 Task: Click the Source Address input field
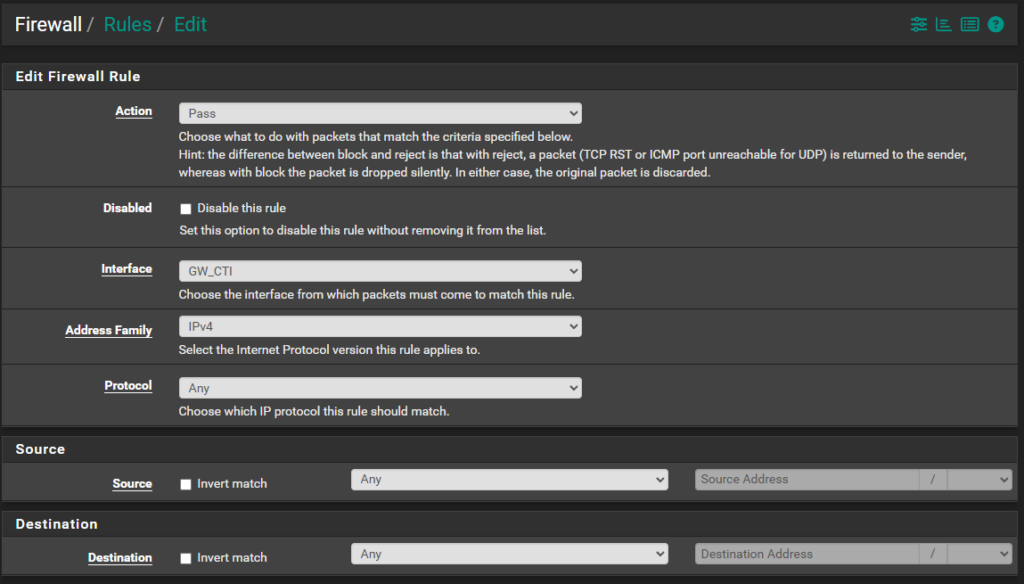click(x=806, y=480)
